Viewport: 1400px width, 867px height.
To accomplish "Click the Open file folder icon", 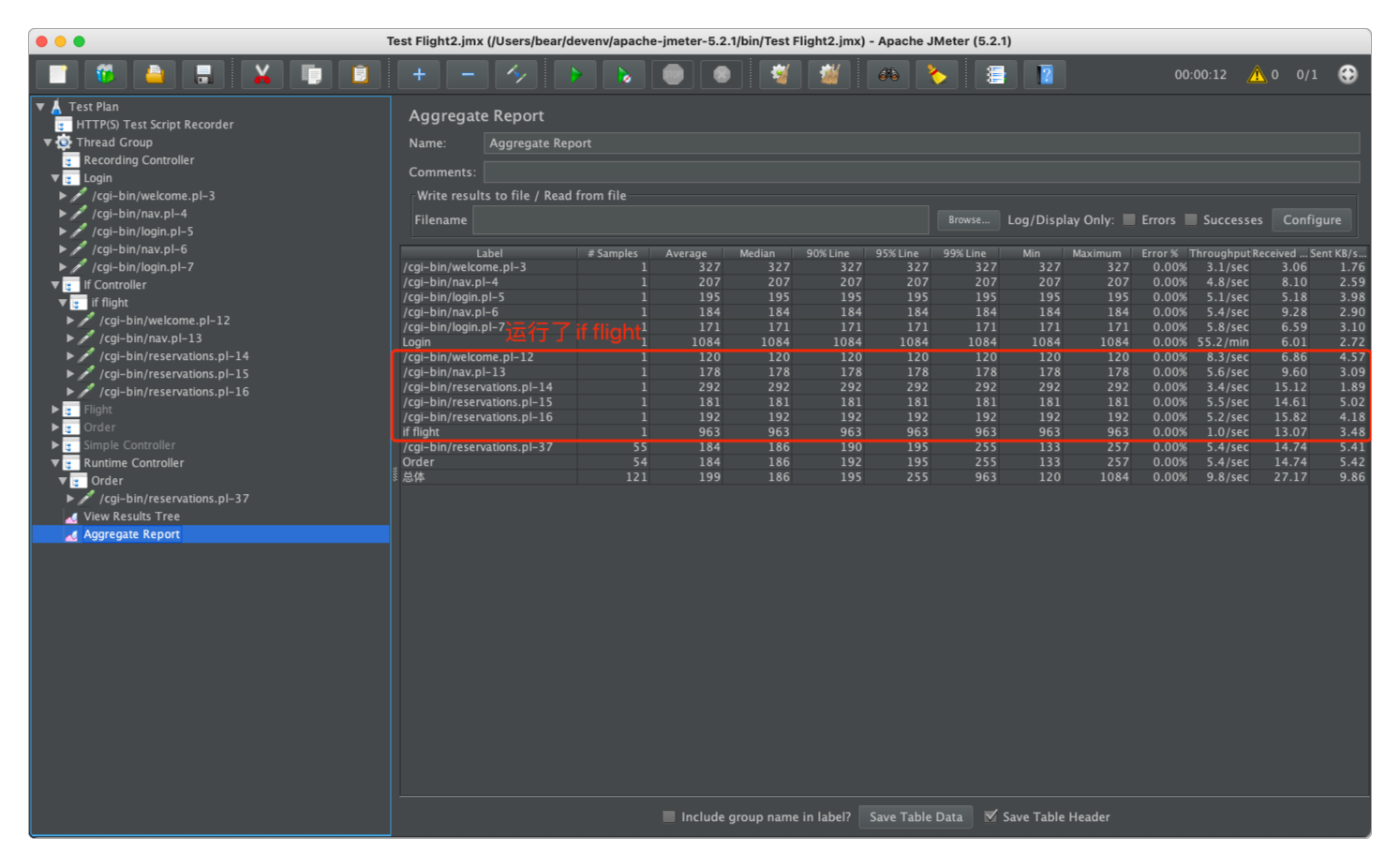I will coord(155,75).
